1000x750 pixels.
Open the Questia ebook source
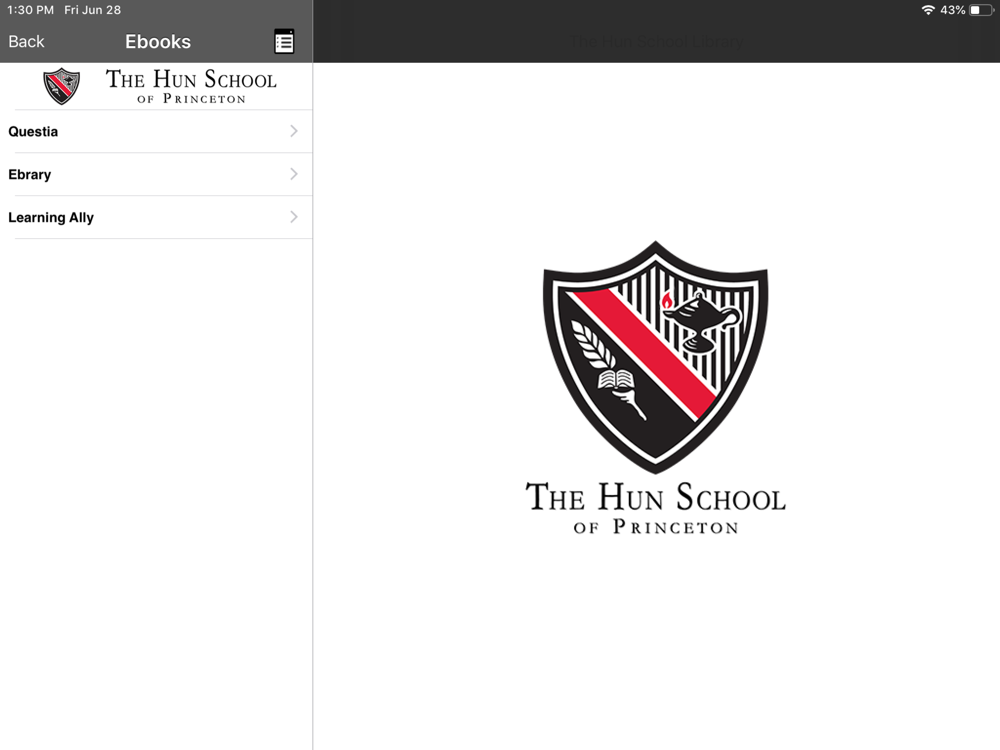point(156,131)
